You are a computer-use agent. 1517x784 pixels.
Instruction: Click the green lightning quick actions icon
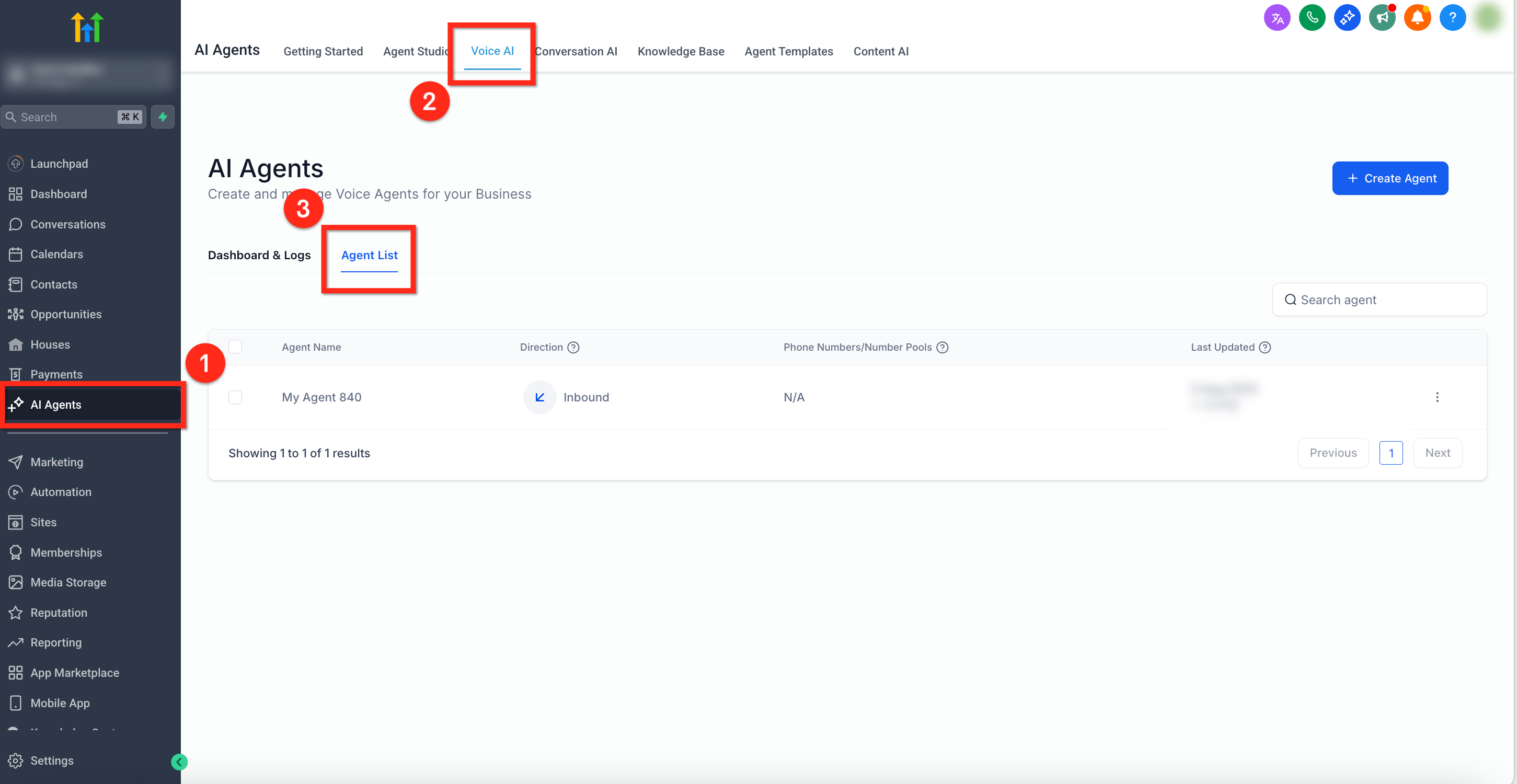click(x=163, y=117)
